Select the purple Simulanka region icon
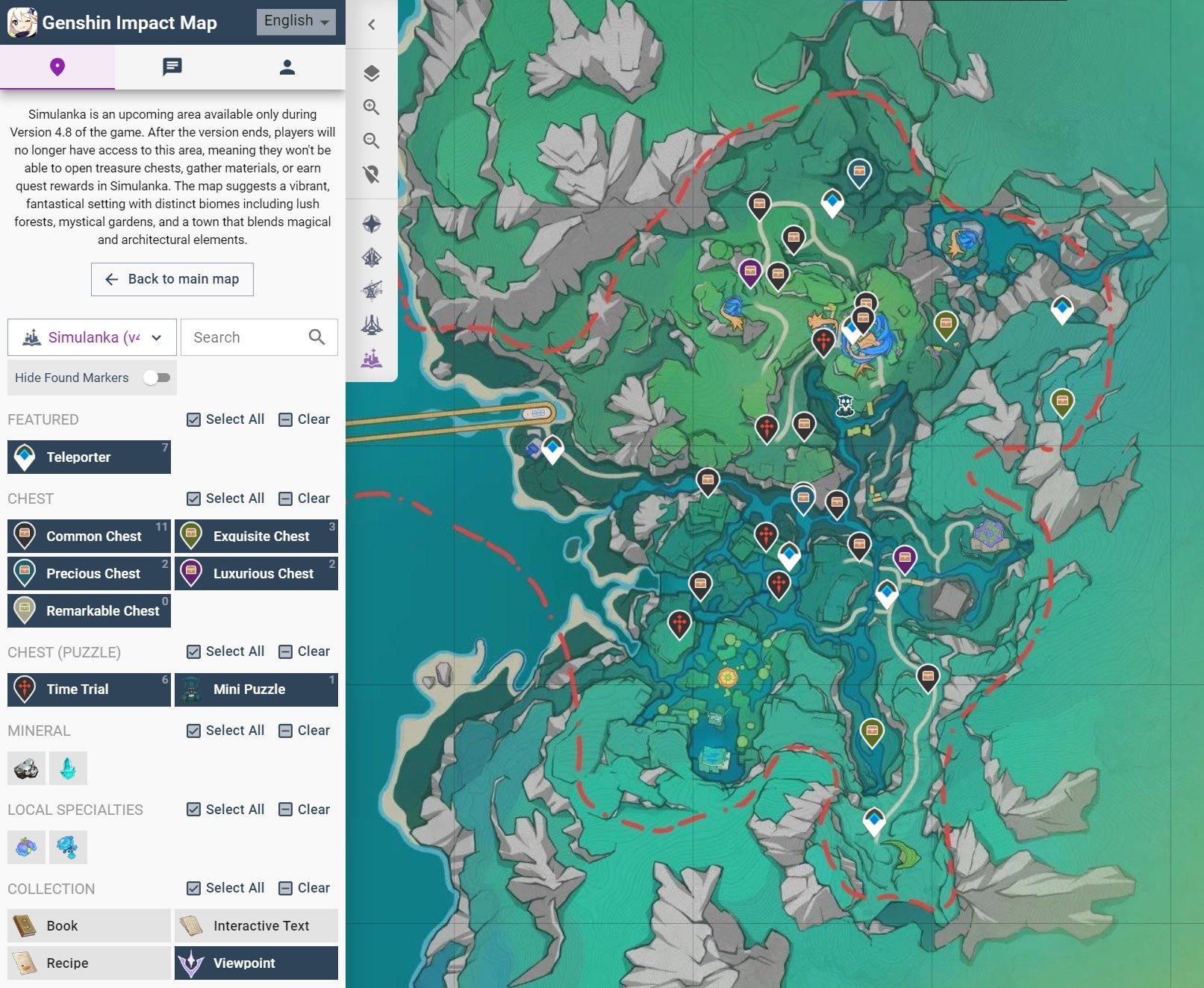The image size is (1204, 988). point(372,358)
